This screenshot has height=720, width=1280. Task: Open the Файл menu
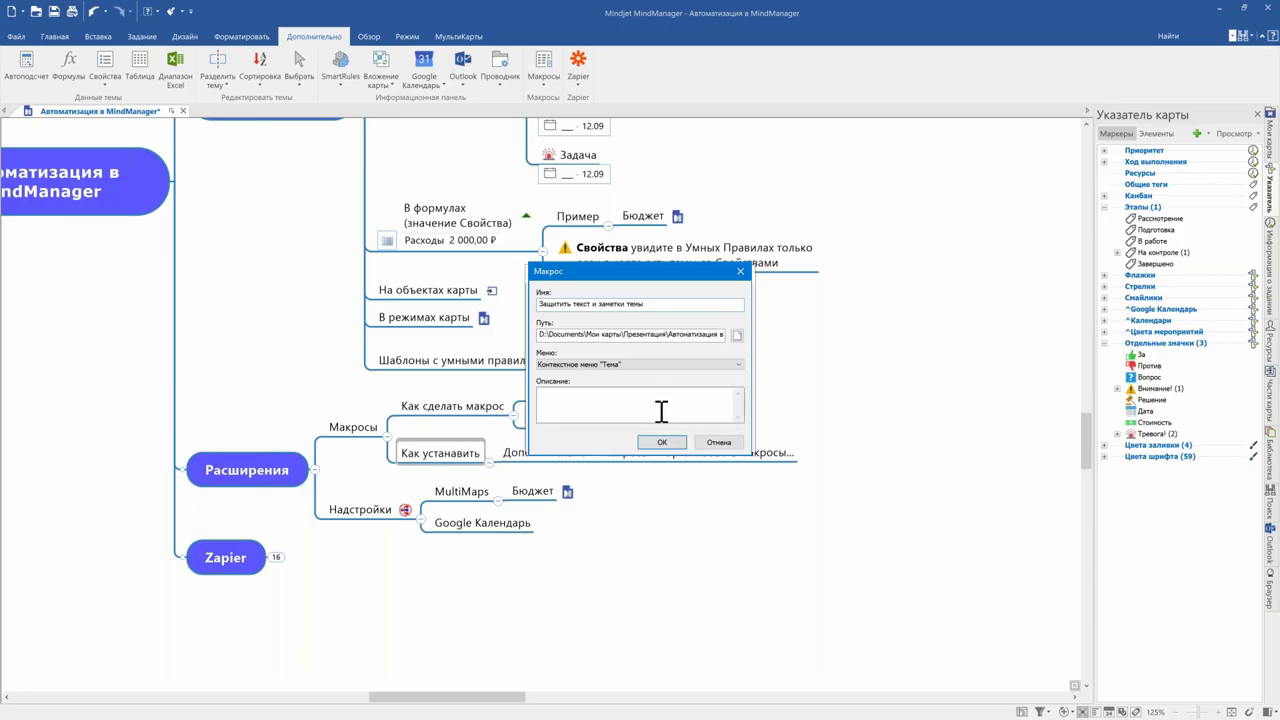16,36
